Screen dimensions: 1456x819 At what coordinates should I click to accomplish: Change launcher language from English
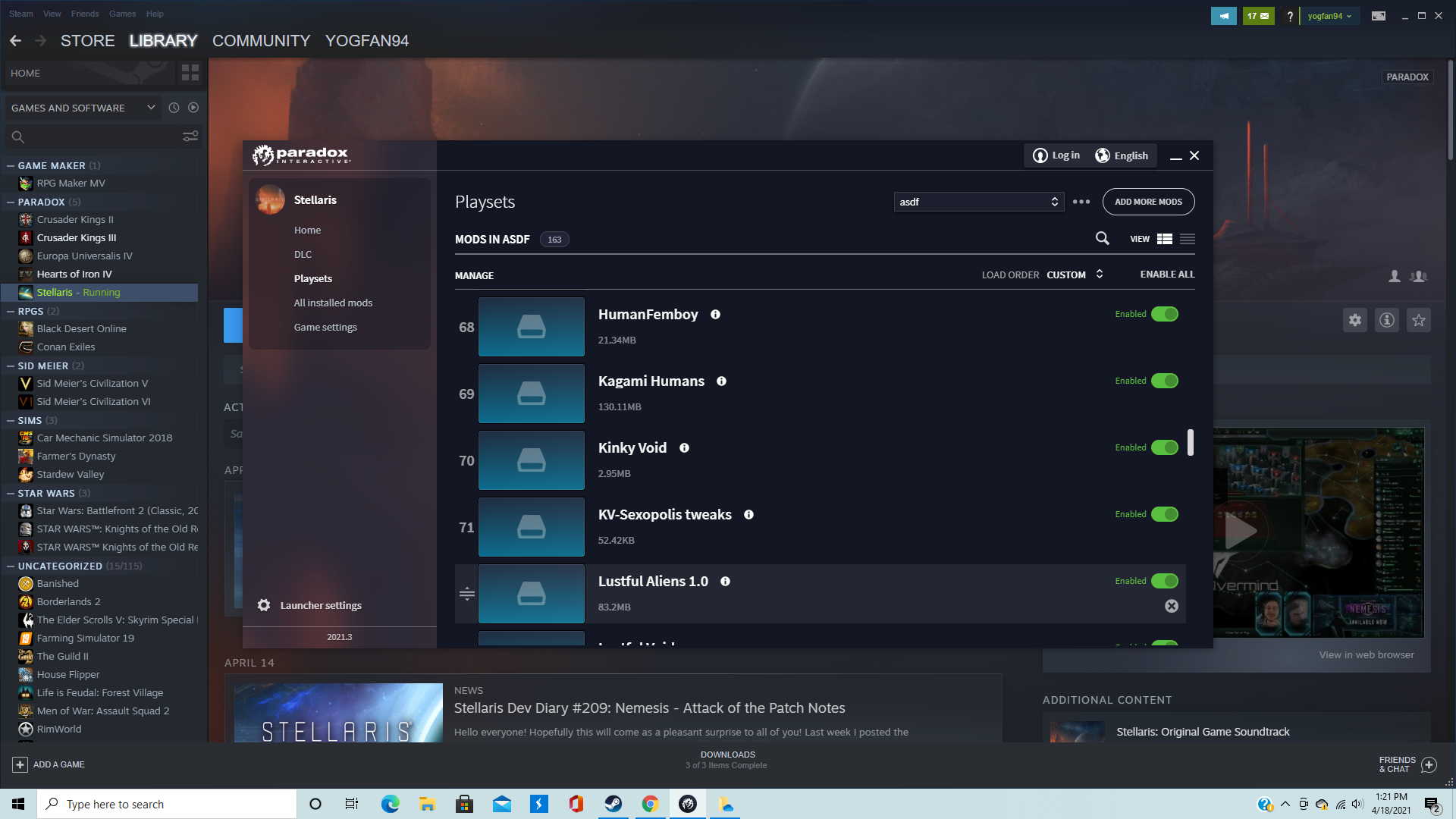[1122, 155]
